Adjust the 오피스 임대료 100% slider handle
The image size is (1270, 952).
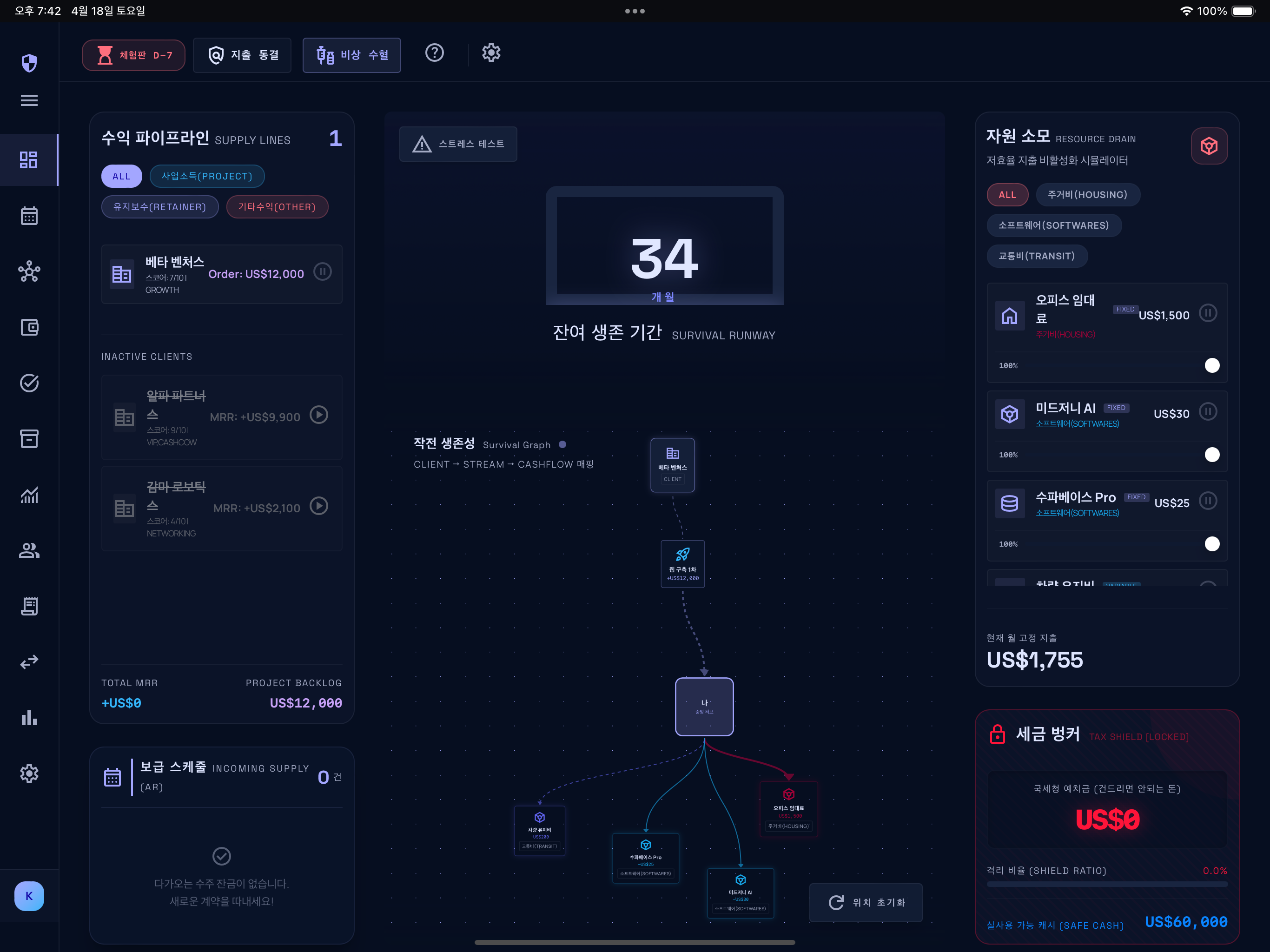[1212, 365]
